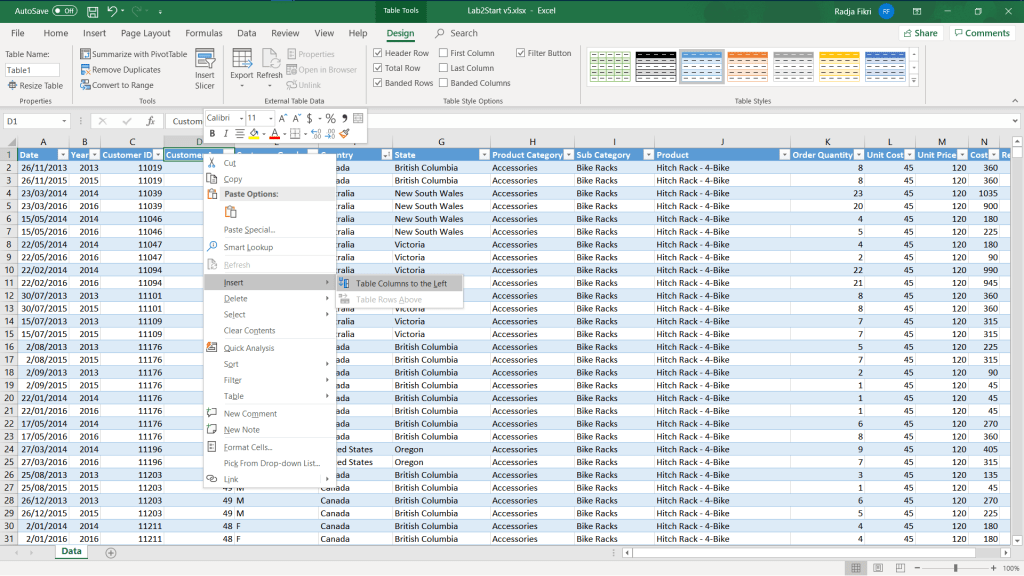Uncheck the Header Row checkbox

coord(378,53)
